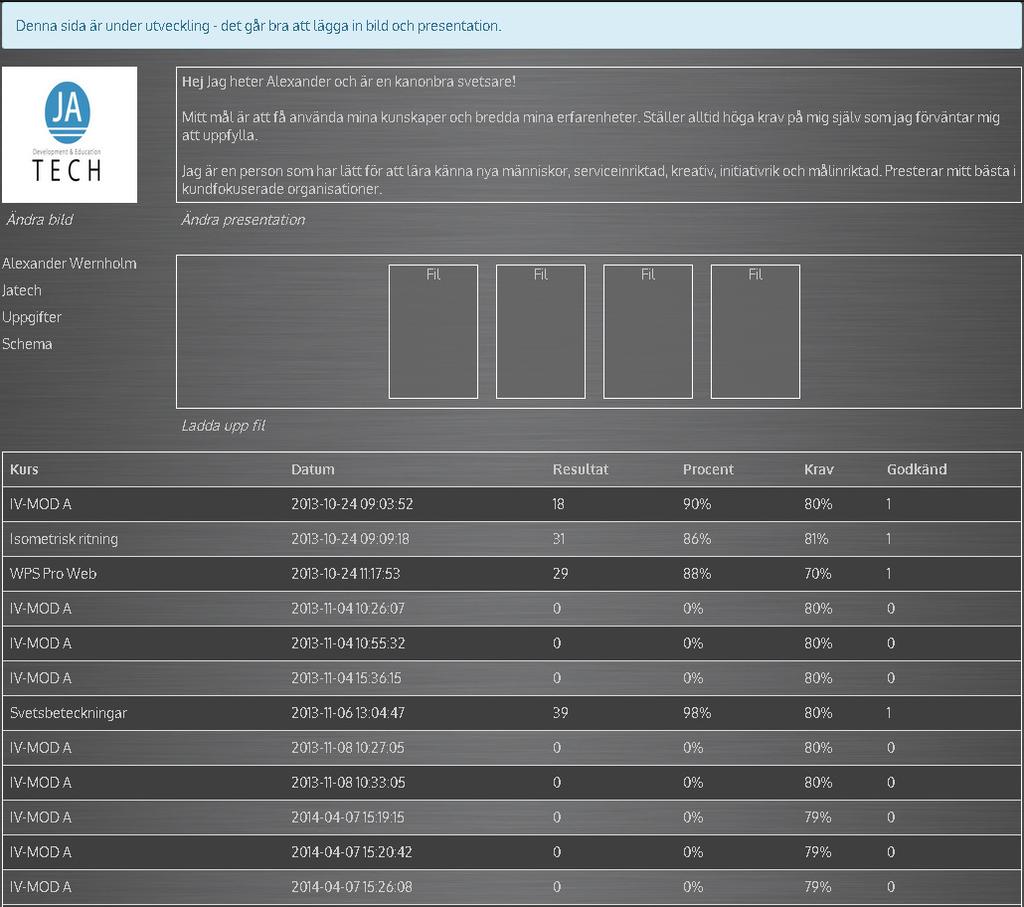Click date 2013-11-08 10:33:05
The image size is (1024, 907).
point(348,782)
